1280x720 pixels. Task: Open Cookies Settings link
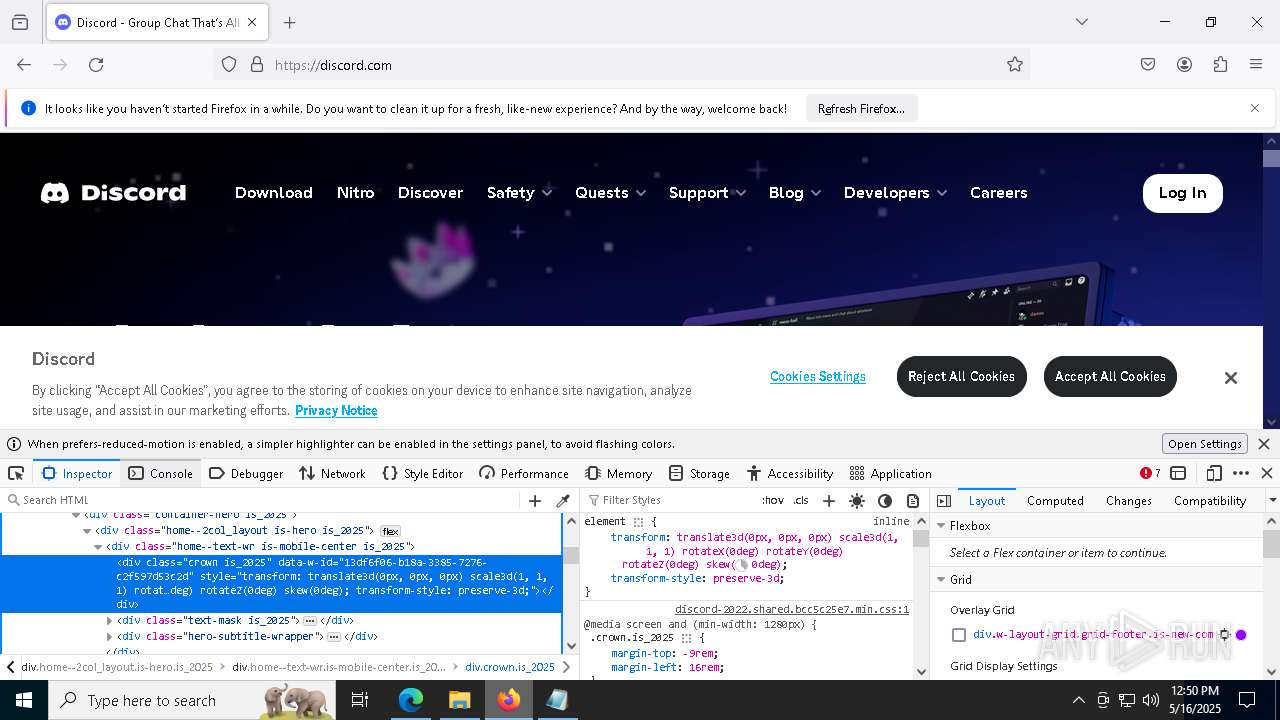click(x=818, y=377)
